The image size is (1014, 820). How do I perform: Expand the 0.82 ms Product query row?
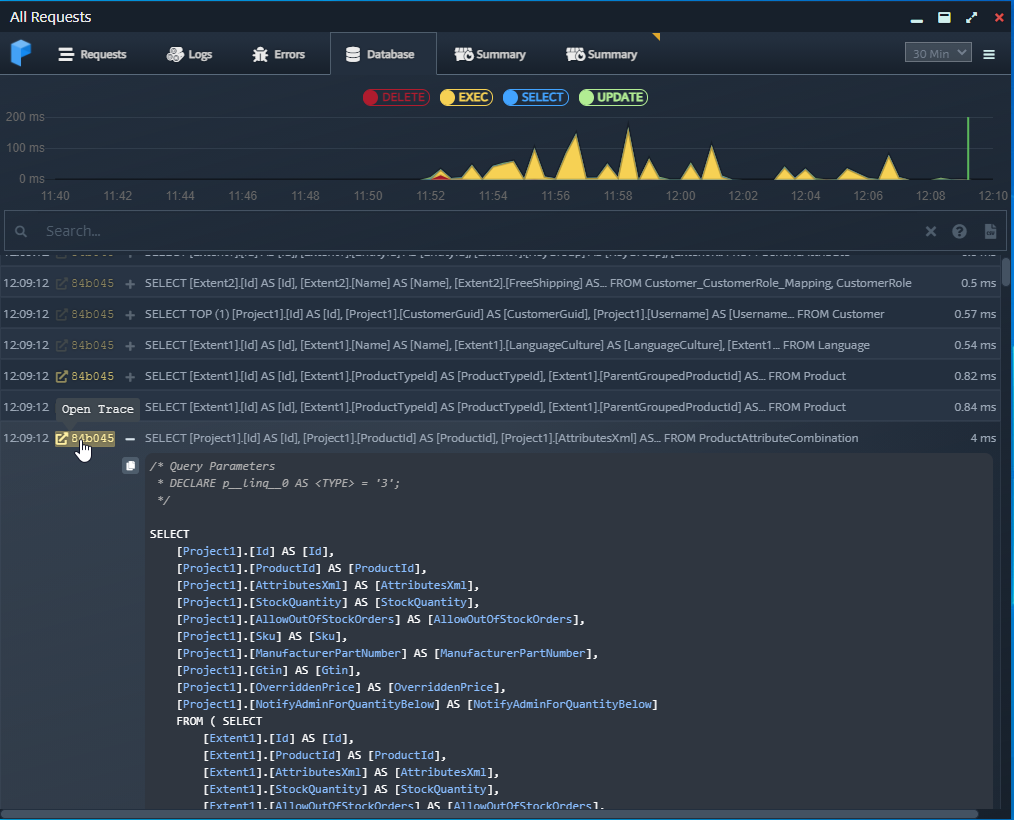pos(130,377)
